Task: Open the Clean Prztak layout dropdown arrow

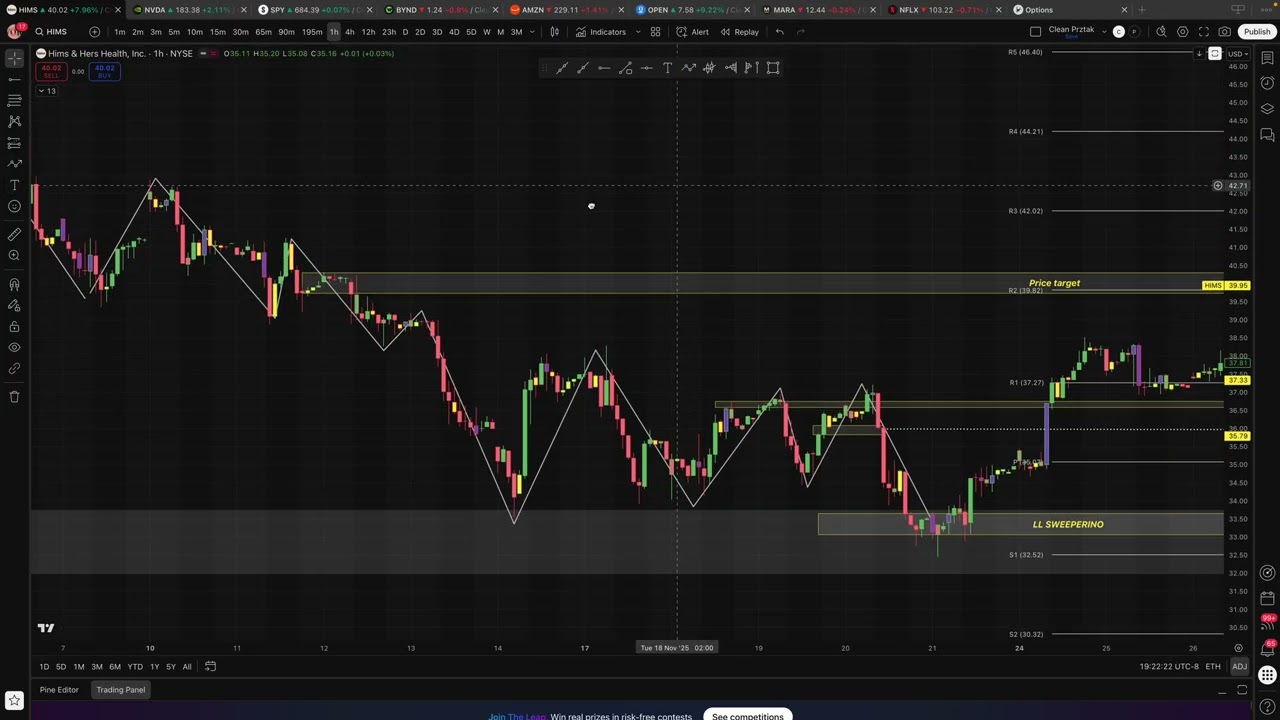Action: click(1104, 32)
